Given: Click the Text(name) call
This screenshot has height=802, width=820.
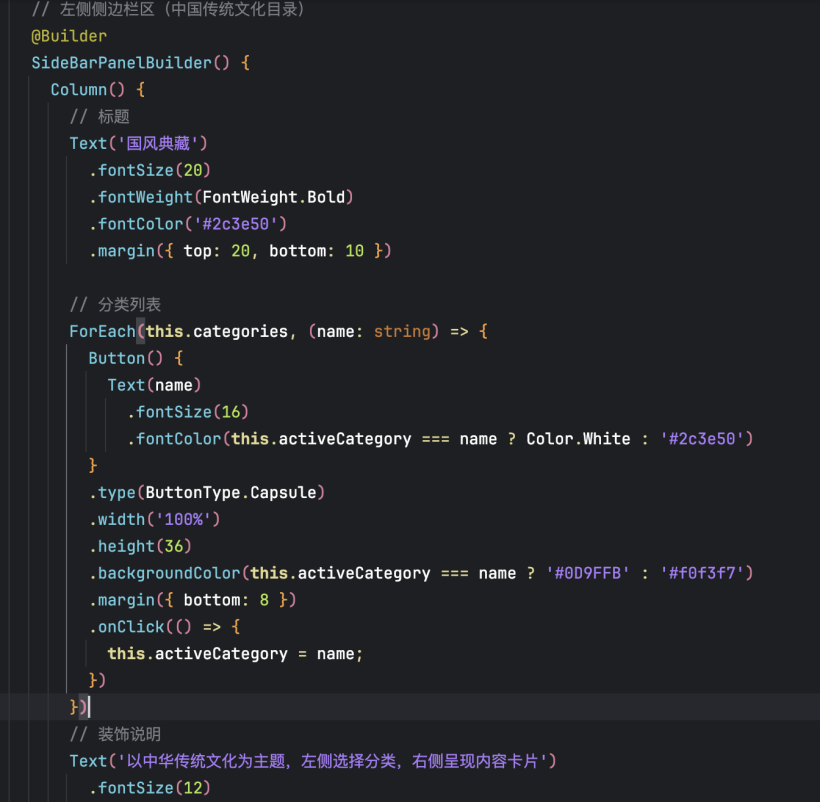Looking at the screenshot, I should click(154, 385).
